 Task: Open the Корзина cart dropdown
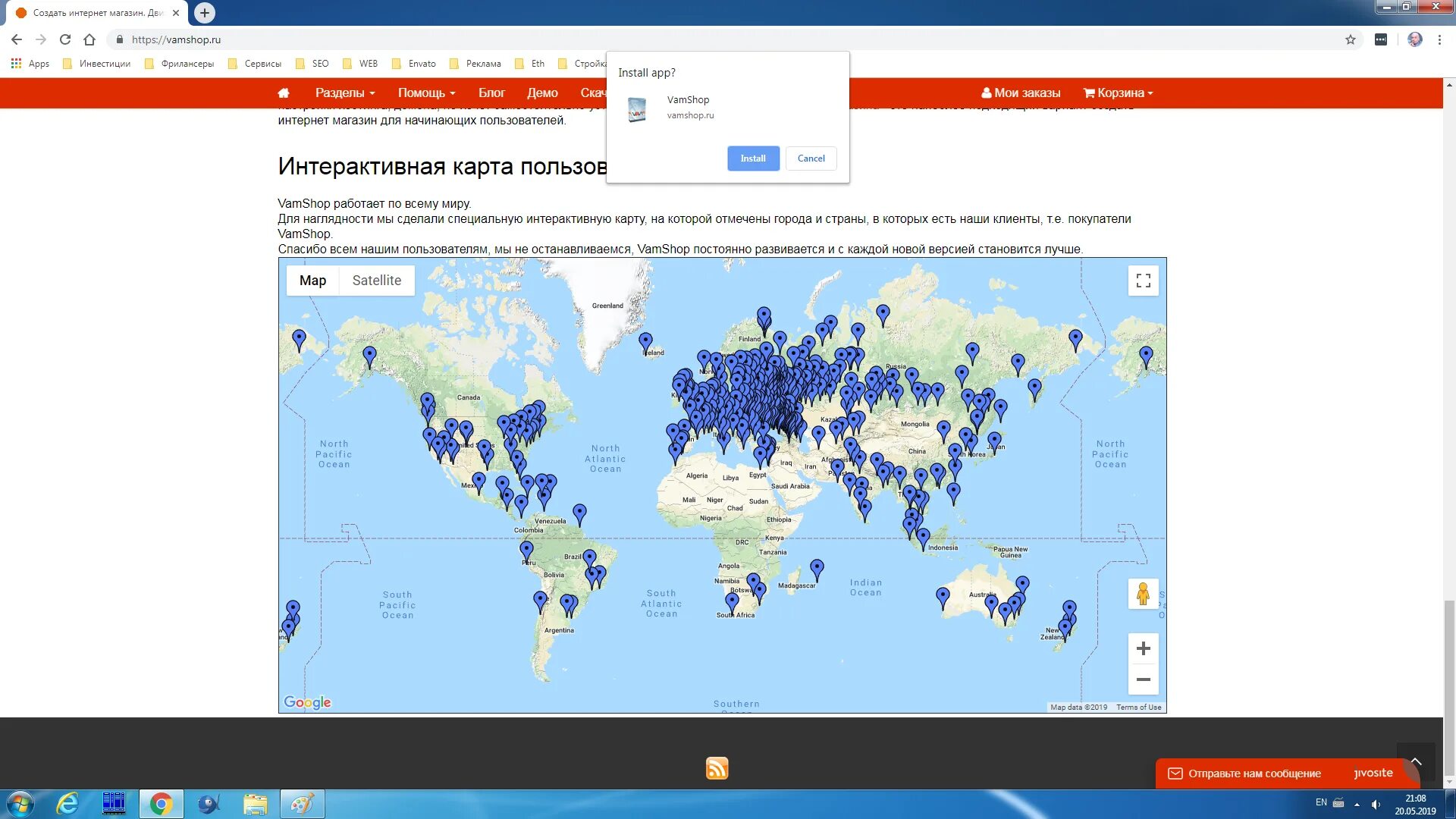tap(1118, 93)
